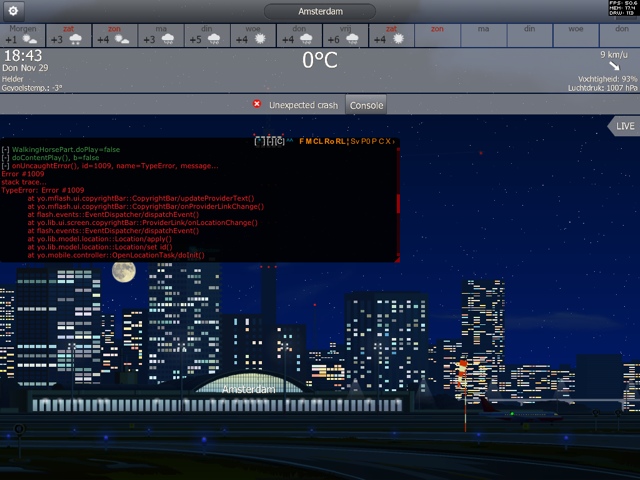The image size is (640, 480).
Task: Click the console resize corner handle
Action: tap(397, 259)
